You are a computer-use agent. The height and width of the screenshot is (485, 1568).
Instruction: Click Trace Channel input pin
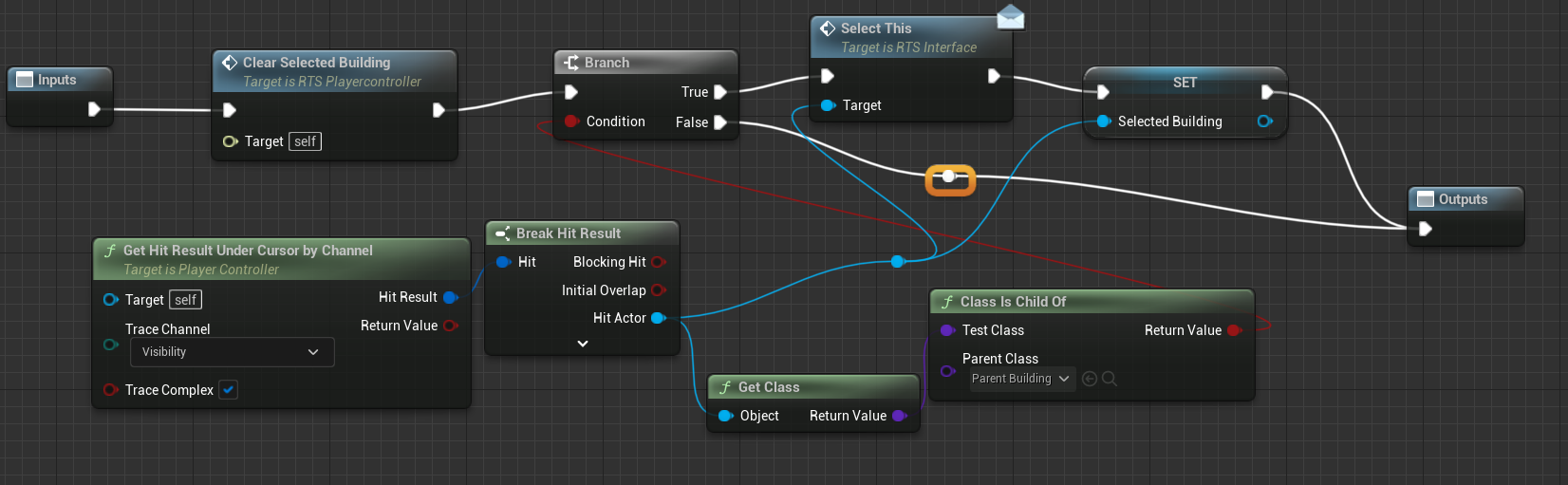[110, 345]
